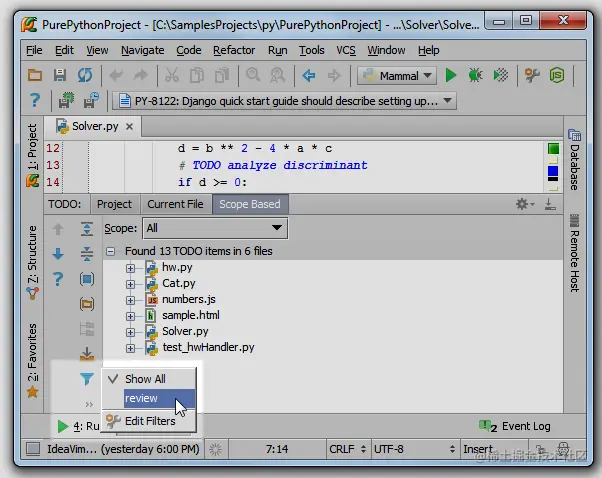The width and height of the screenshot is (602, 478).
Task: Run the Mammal configuration with green play
Action: (x=451, y=75)
